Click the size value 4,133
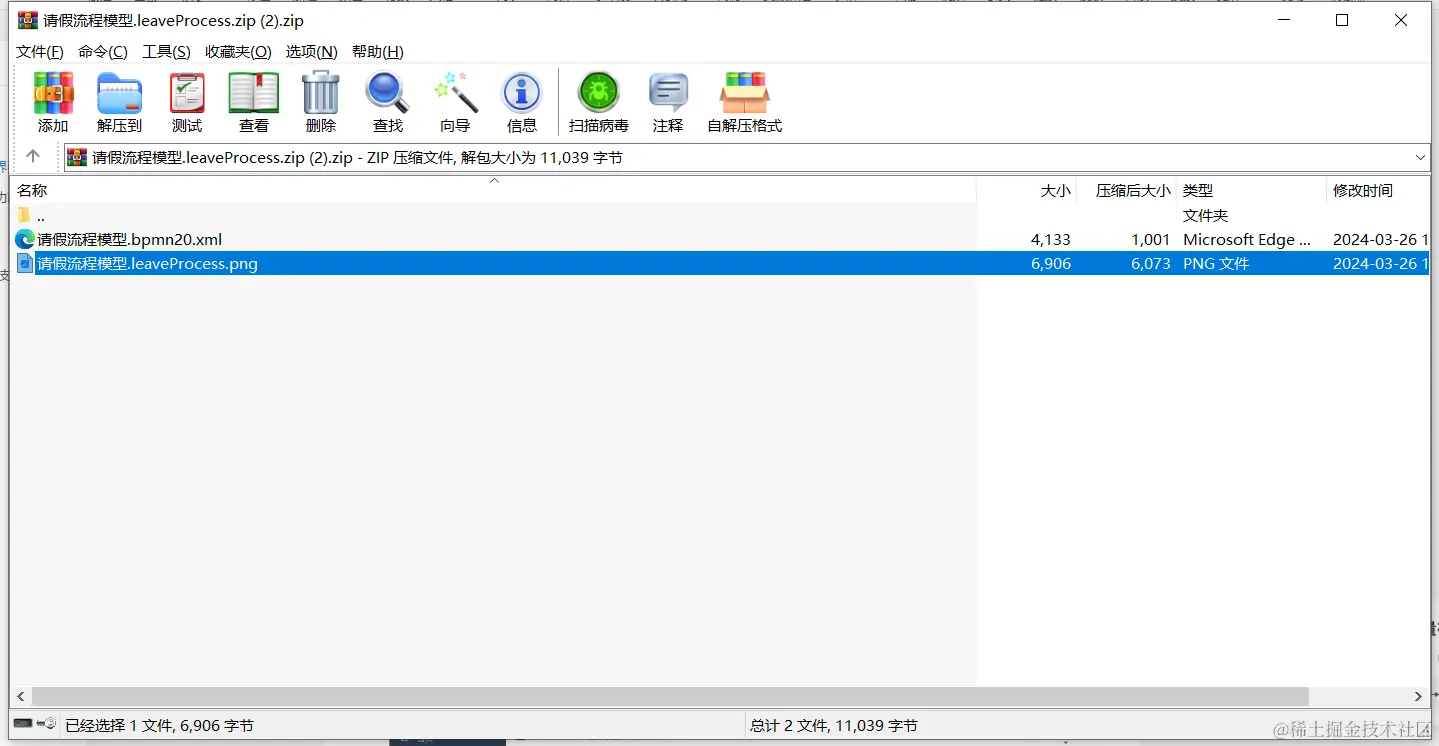The height and width of the screenshot is (746, 1439). coord(1050,240)
